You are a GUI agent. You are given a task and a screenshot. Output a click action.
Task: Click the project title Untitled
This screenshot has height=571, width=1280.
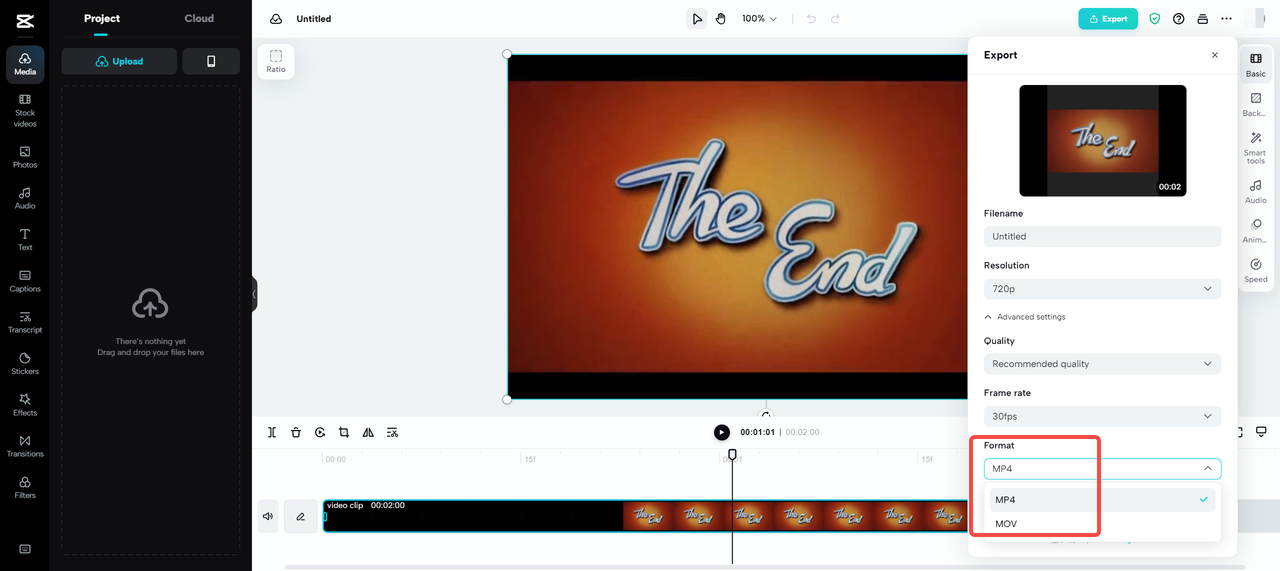click(314, 19)
